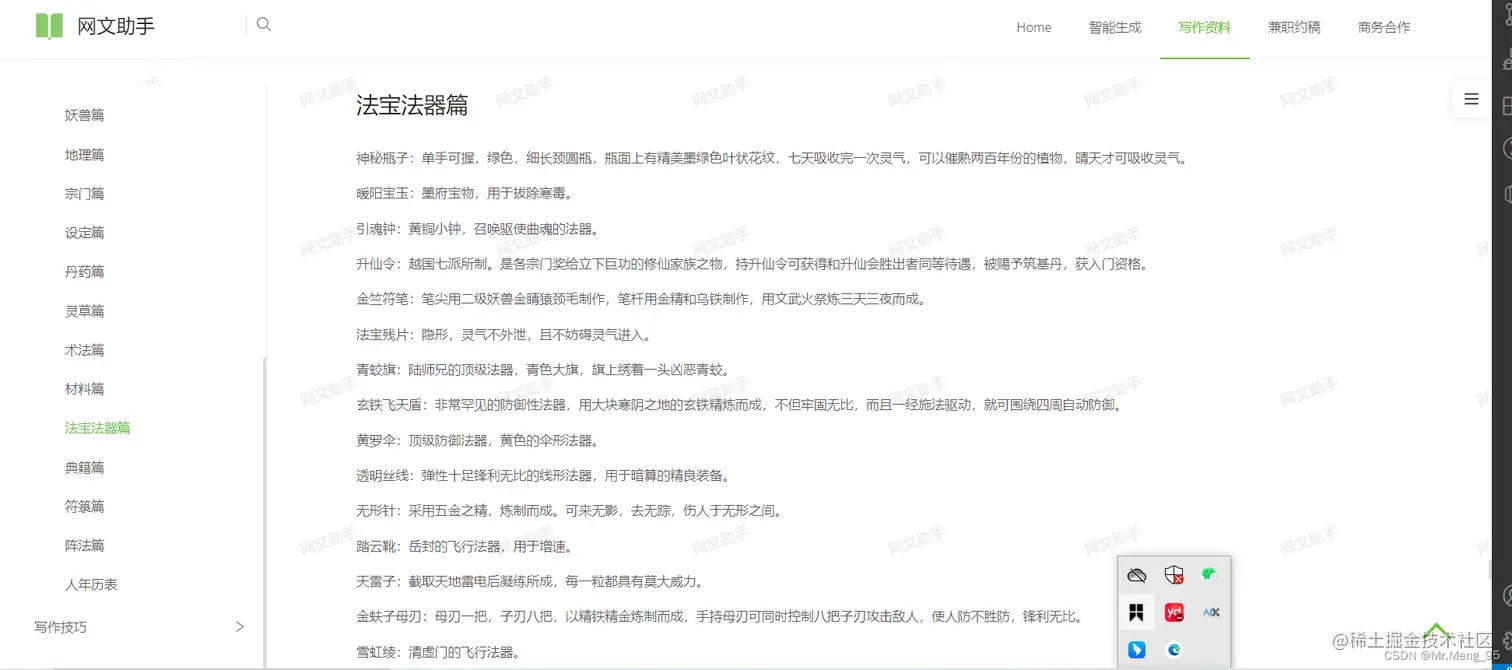The image size is (1512, 670).
Task: Click the blue arrow app in the tray
Action: [x=1137, y=649]
